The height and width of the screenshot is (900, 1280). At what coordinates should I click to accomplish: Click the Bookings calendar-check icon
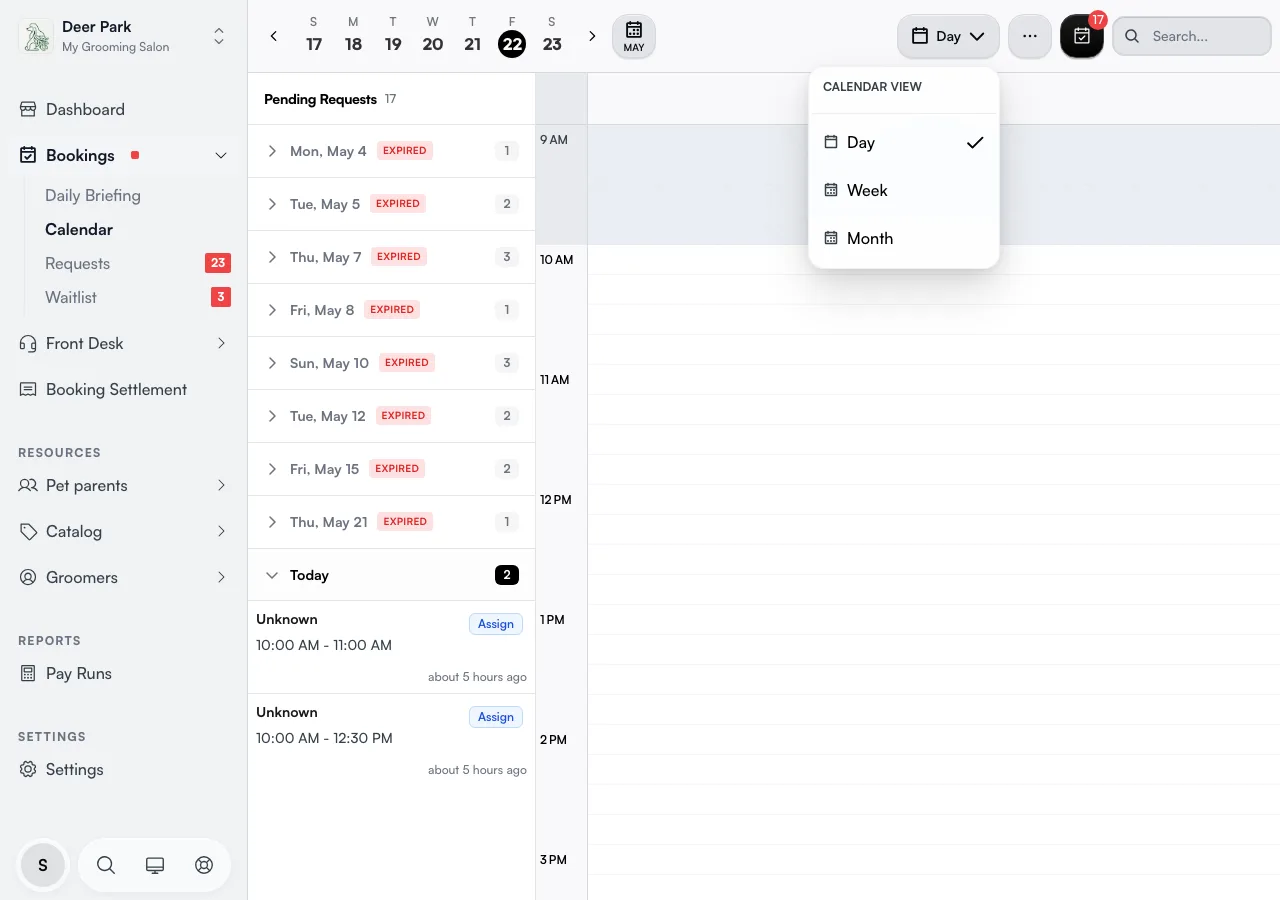tap(28, 155)
